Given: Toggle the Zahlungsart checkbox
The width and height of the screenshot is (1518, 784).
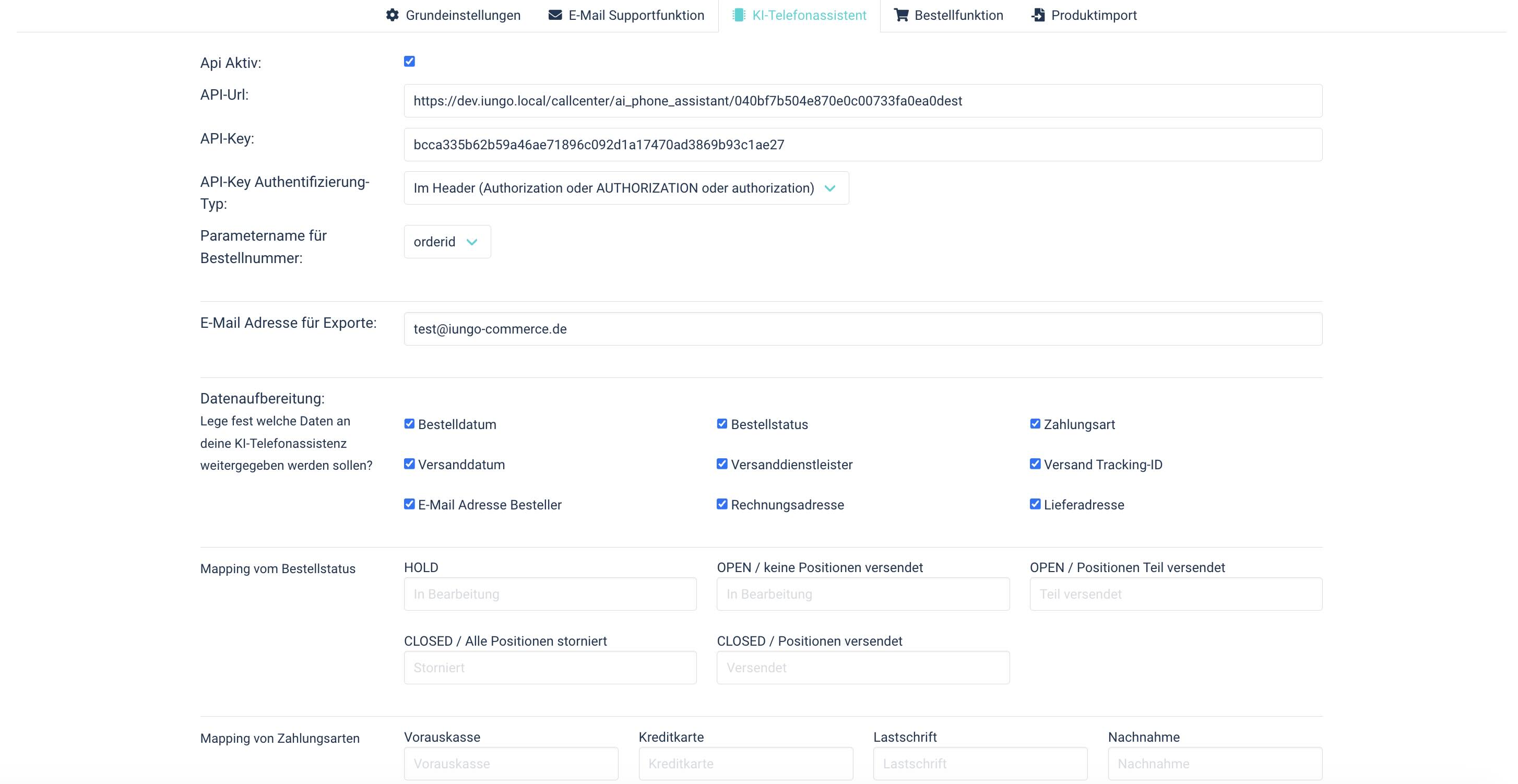Looking at the screenshot, I should click(x=1035, y=424).
